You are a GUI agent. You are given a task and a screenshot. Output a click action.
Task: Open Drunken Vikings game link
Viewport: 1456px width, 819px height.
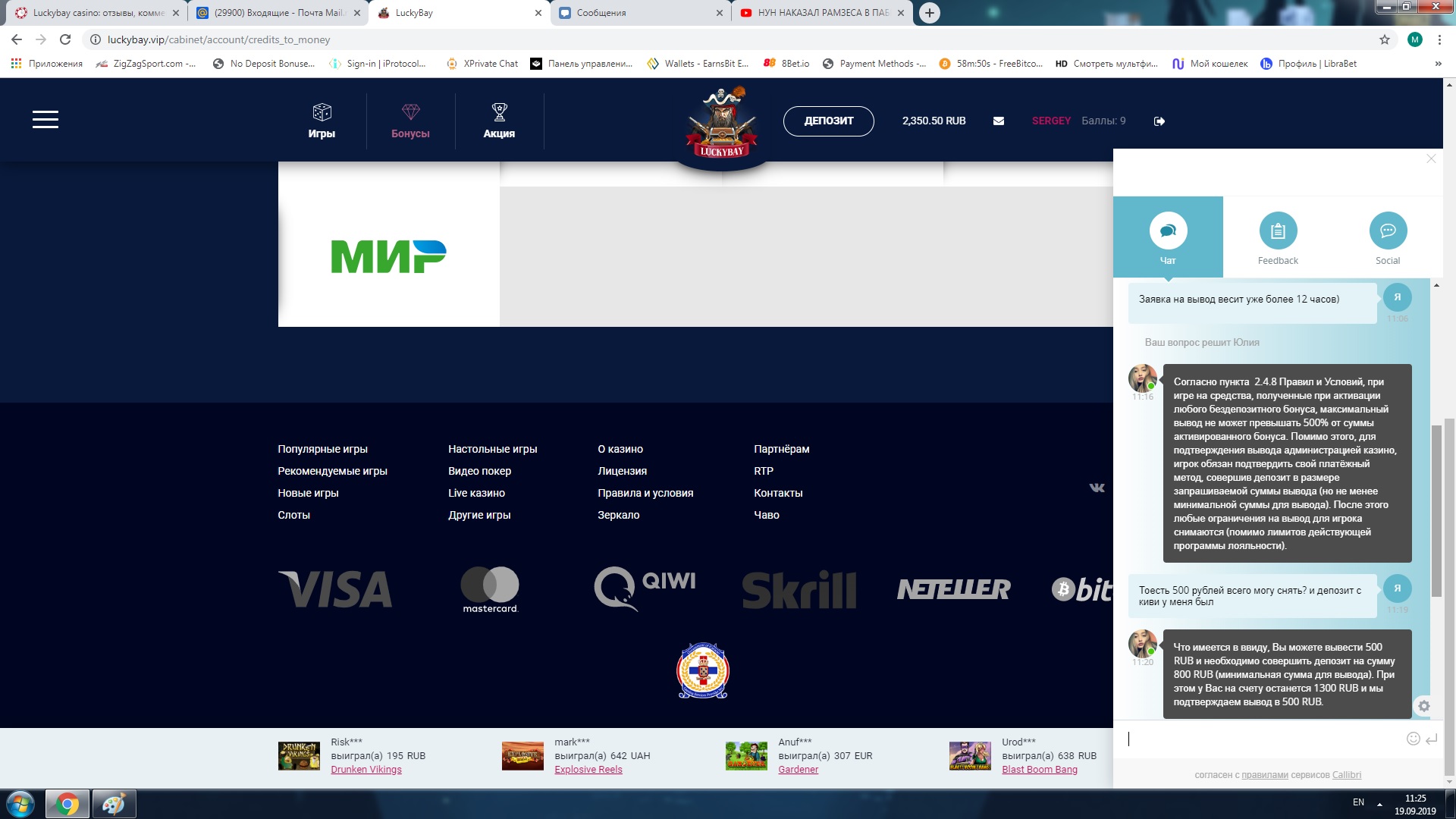[366, 770]
